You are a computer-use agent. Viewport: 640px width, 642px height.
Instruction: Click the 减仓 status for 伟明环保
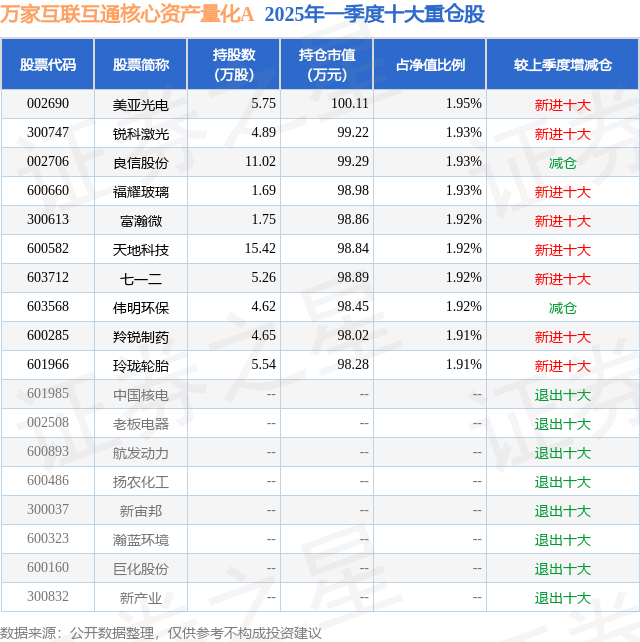tap(562, 308)
